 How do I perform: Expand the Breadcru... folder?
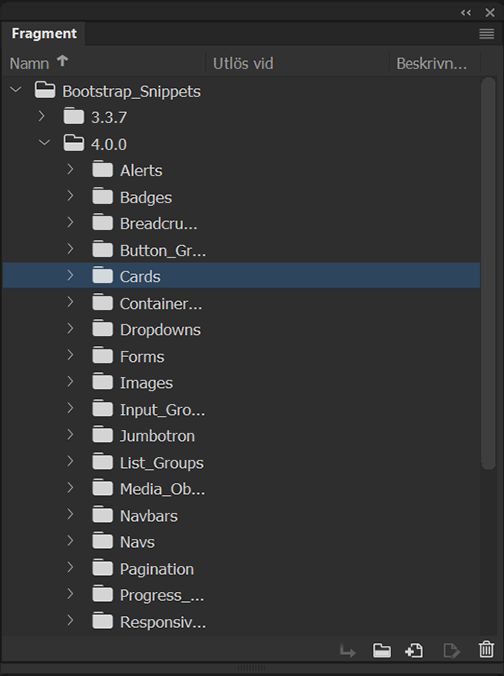pyautogui.click(x=70, y=222)
